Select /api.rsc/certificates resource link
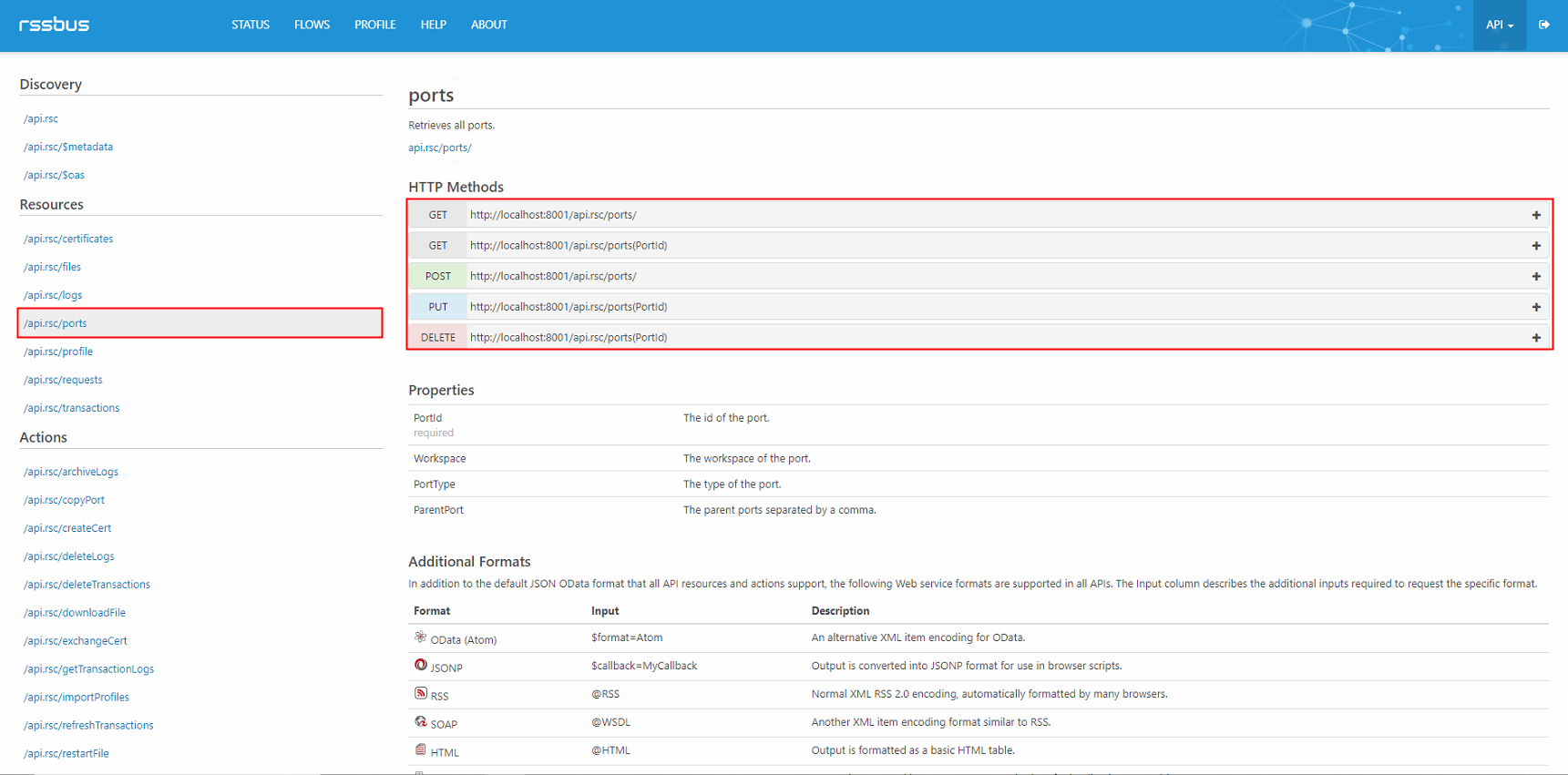The width and height of the screenshot is (1568, 775). click(x=68, y=239)
